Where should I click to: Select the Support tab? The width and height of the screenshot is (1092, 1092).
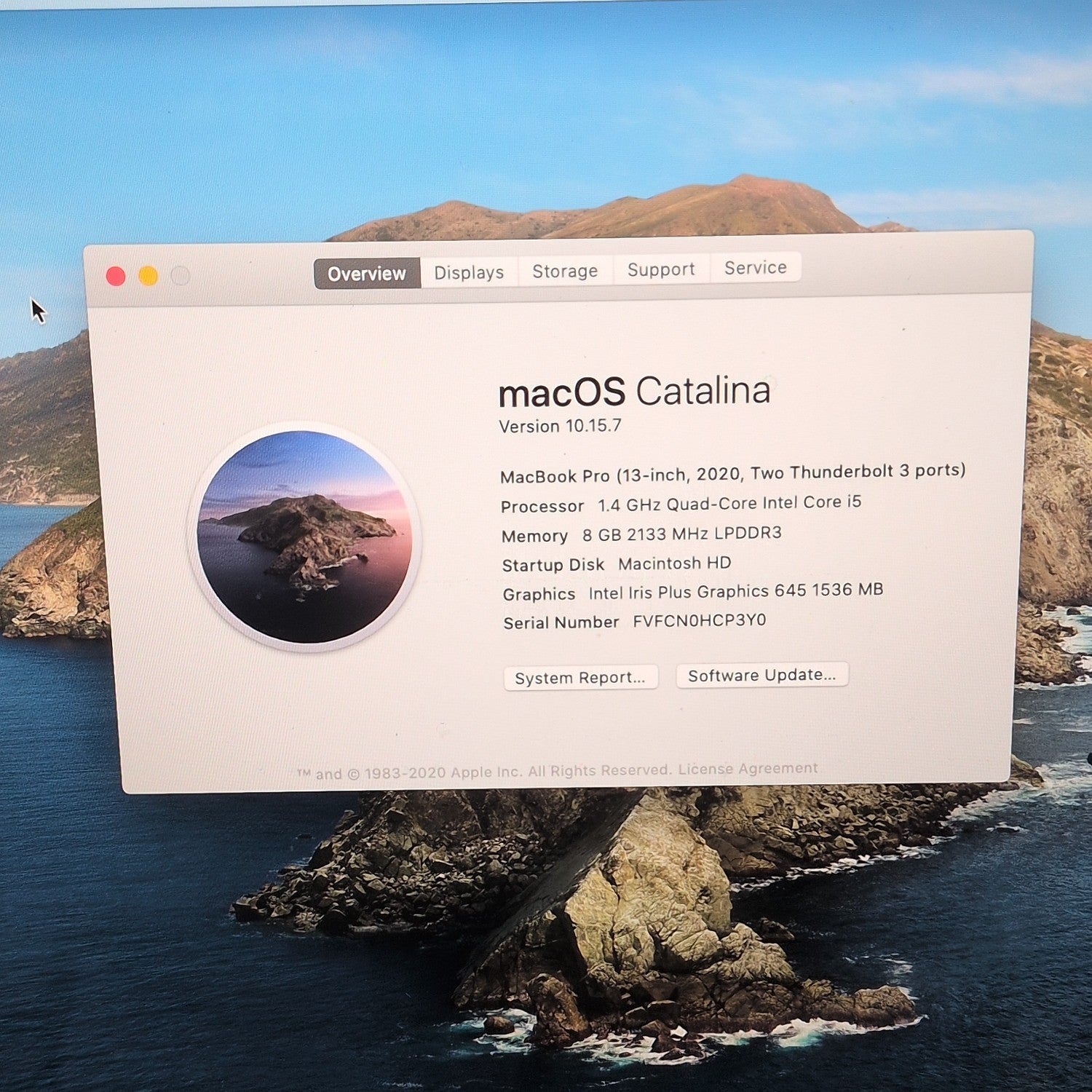point(661,269)
